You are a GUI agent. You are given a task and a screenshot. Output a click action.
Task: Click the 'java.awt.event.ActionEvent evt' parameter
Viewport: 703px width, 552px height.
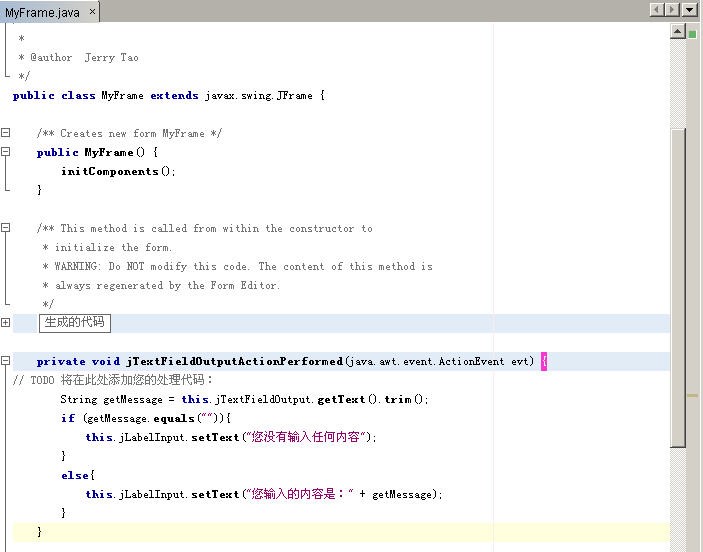point(439,361)
